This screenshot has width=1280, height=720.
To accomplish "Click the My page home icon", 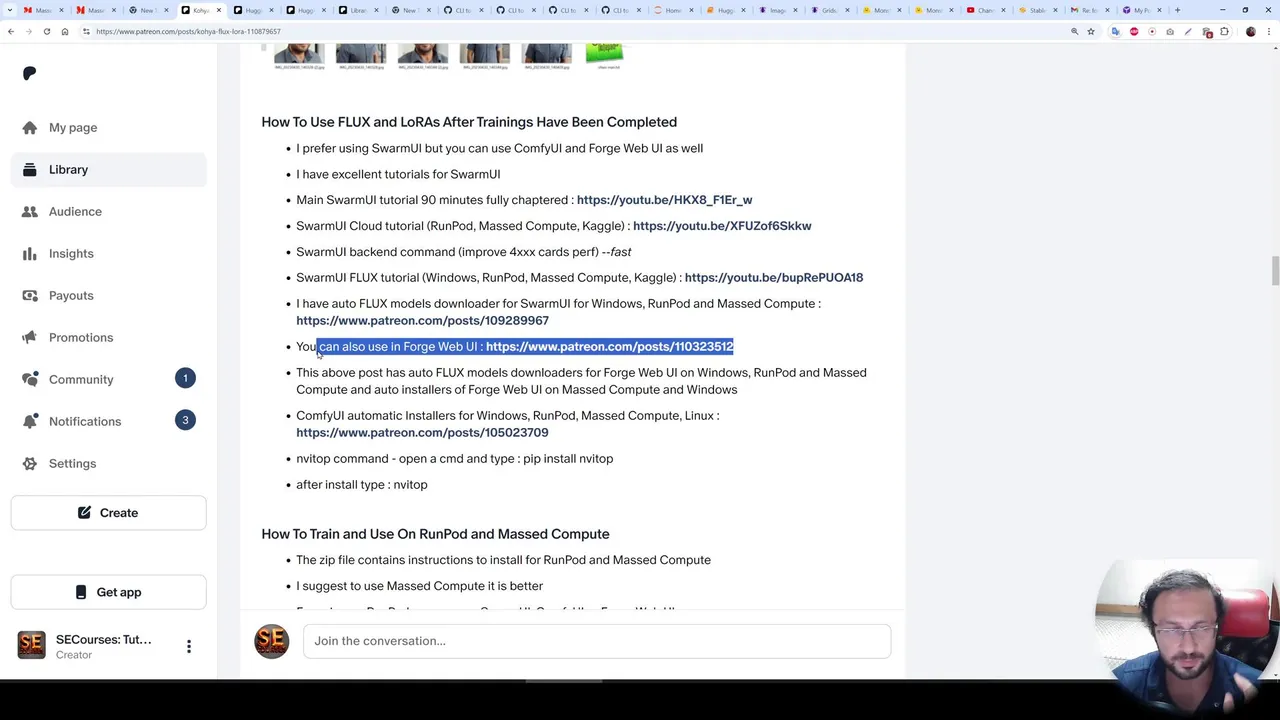I will 30,128.
